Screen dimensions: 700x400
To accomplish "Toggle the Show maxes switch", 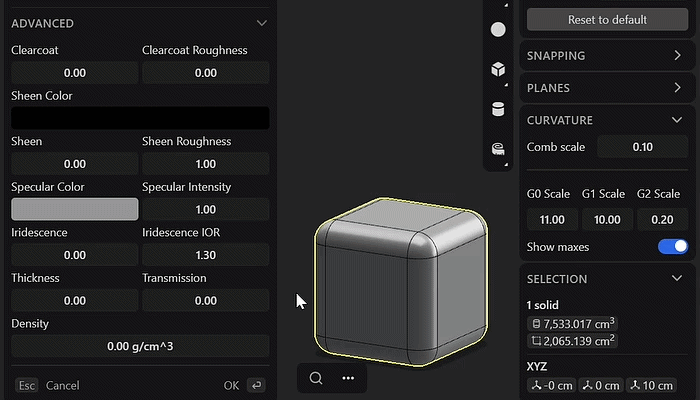I will coord(673,246).
